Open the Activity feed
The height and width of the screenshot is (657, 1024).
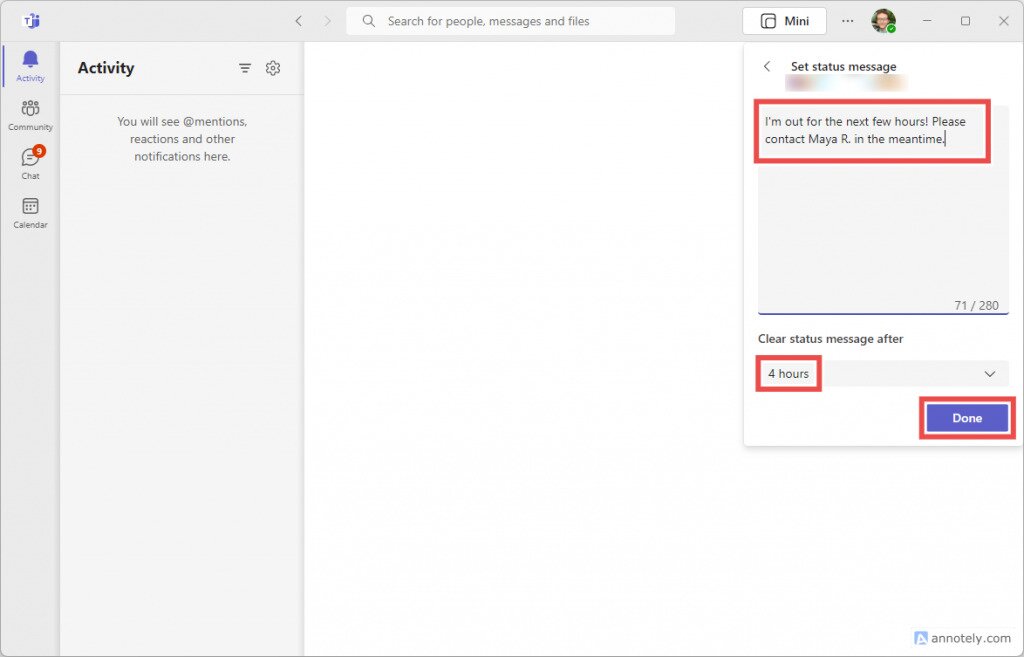click(x=30, y=66)
